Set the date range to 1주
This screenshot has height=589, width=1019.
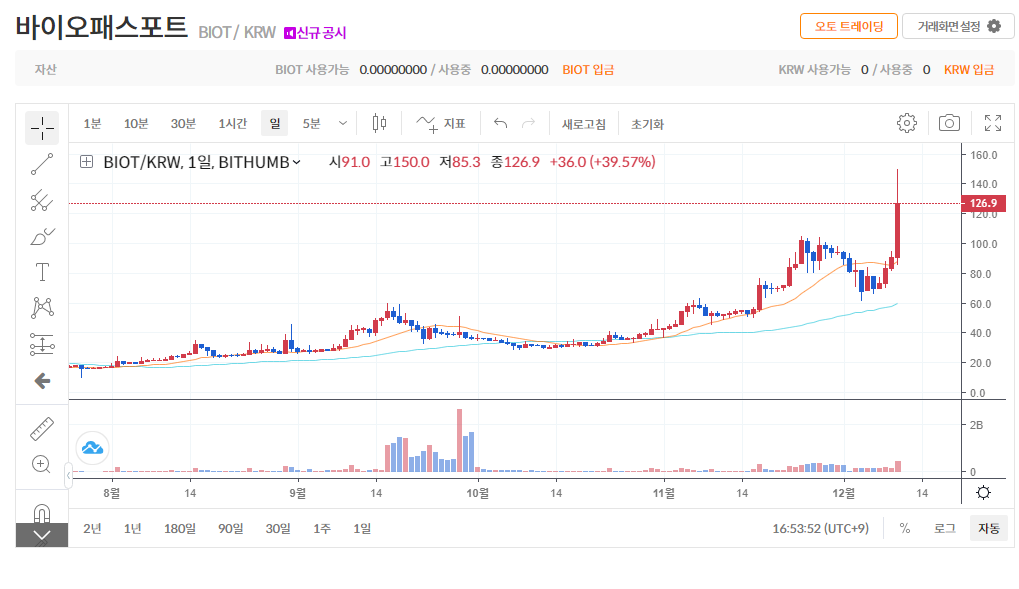(x=322, y=529)
